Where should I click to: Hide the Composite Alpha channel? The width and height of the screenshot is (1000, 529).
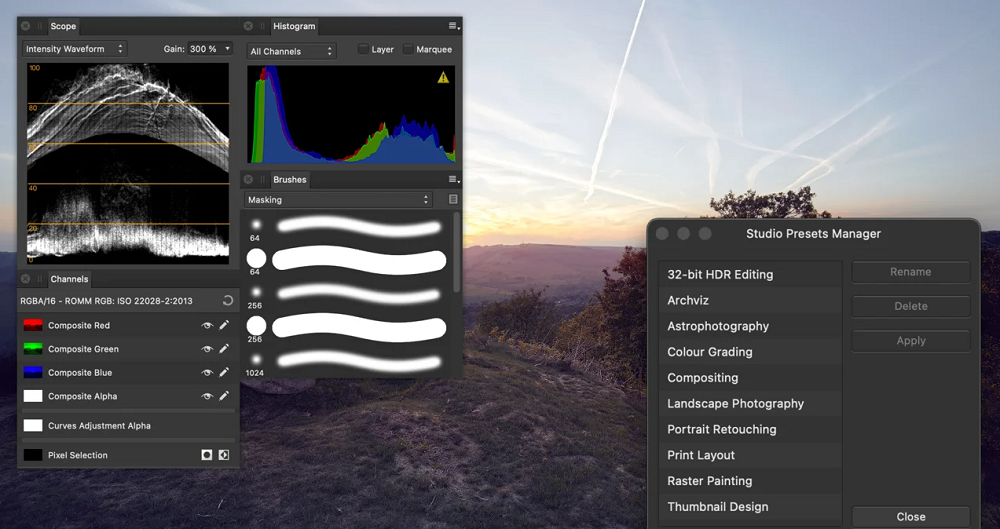[207, 396]
